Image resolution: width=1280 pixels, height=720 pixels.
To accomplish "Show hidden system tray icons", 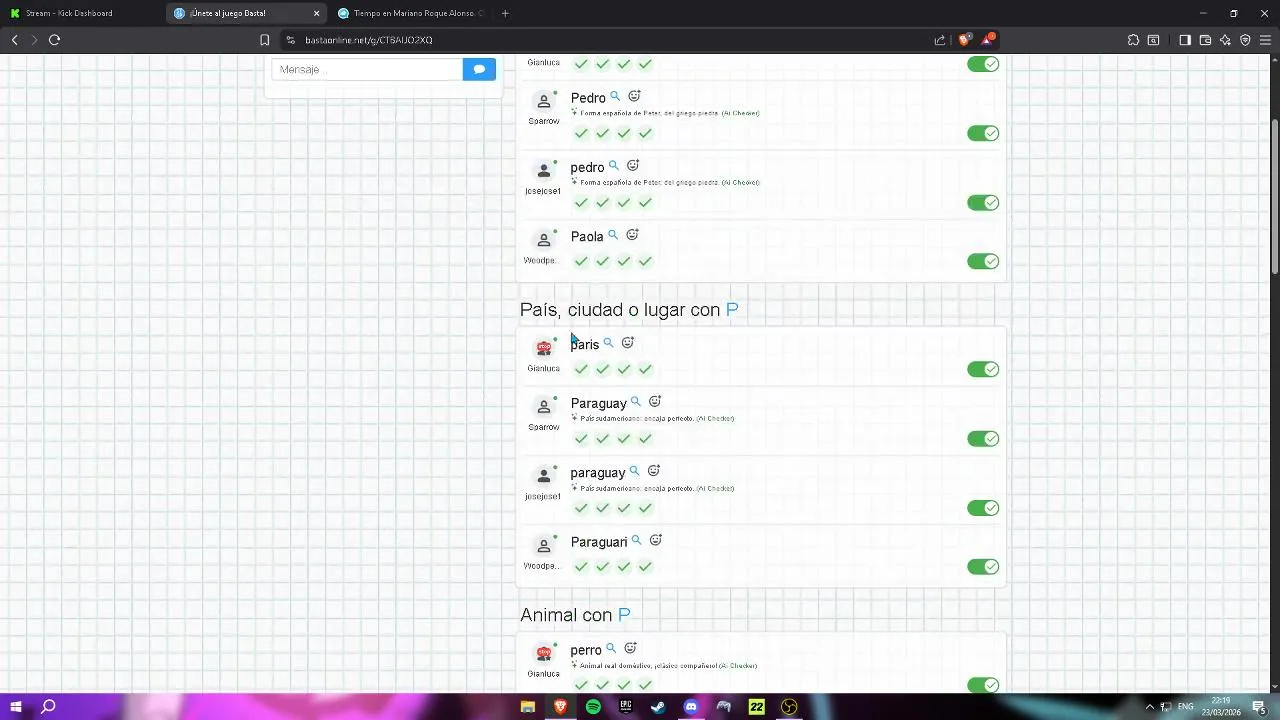I will coord(1149,707).
